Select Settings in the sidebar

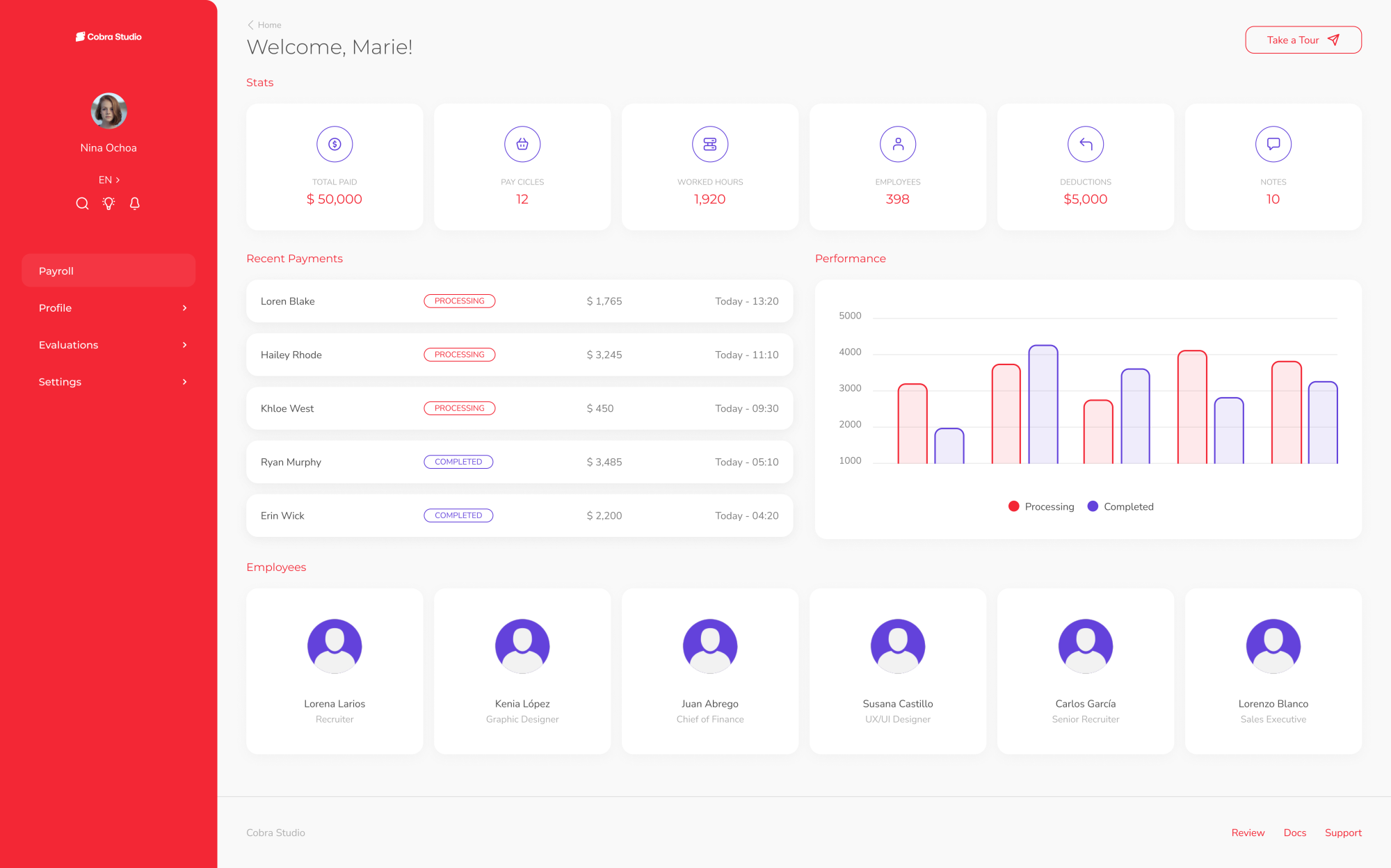pos(108,382)
